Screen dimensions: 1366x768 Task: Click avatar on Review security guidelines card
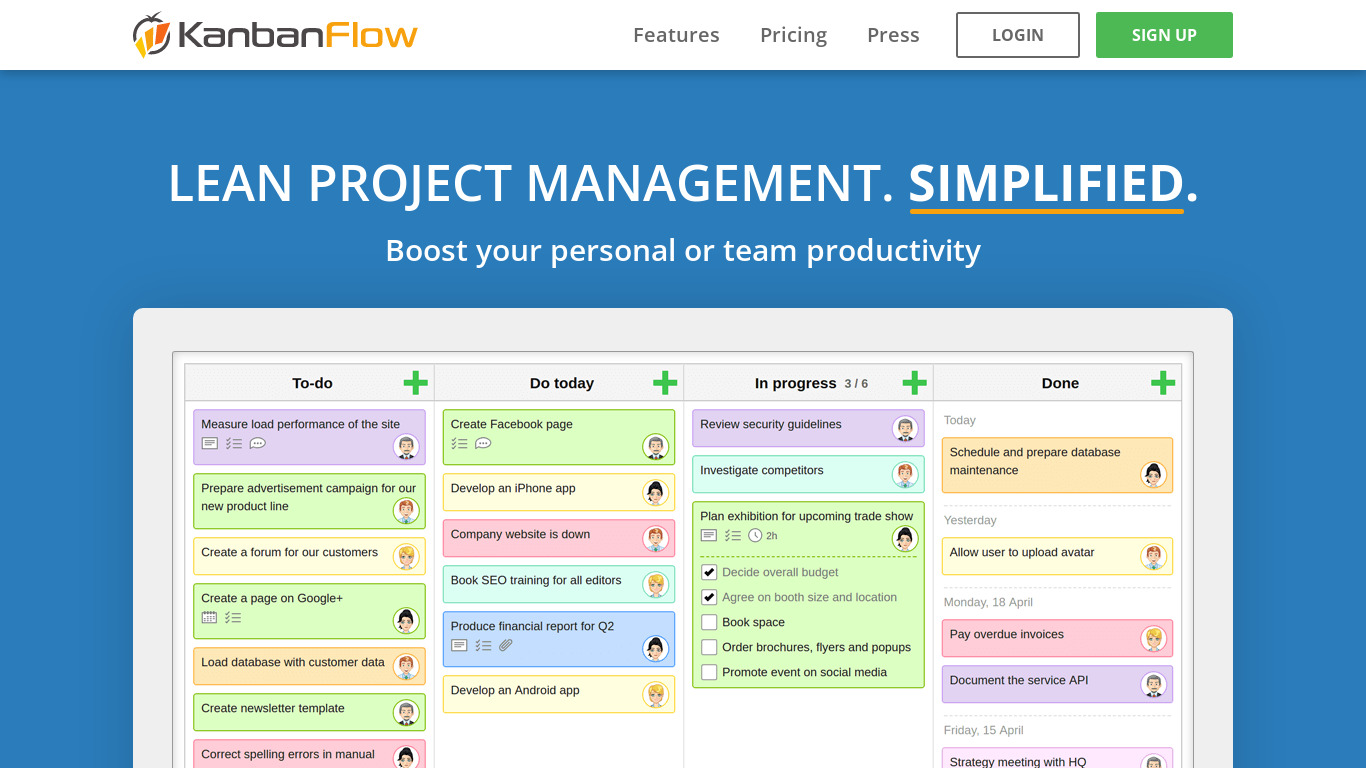point(905,429)
